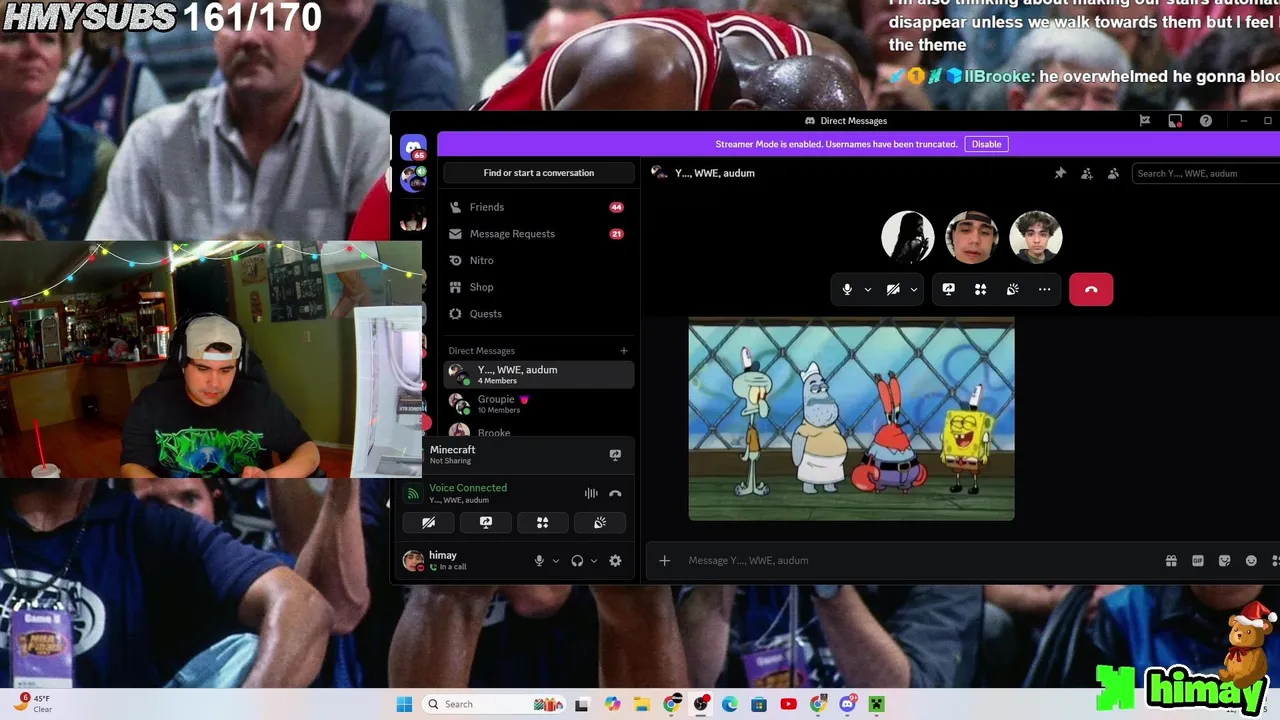
Task: Open Discord Direct Messages home icon
Action: point(413,148)
